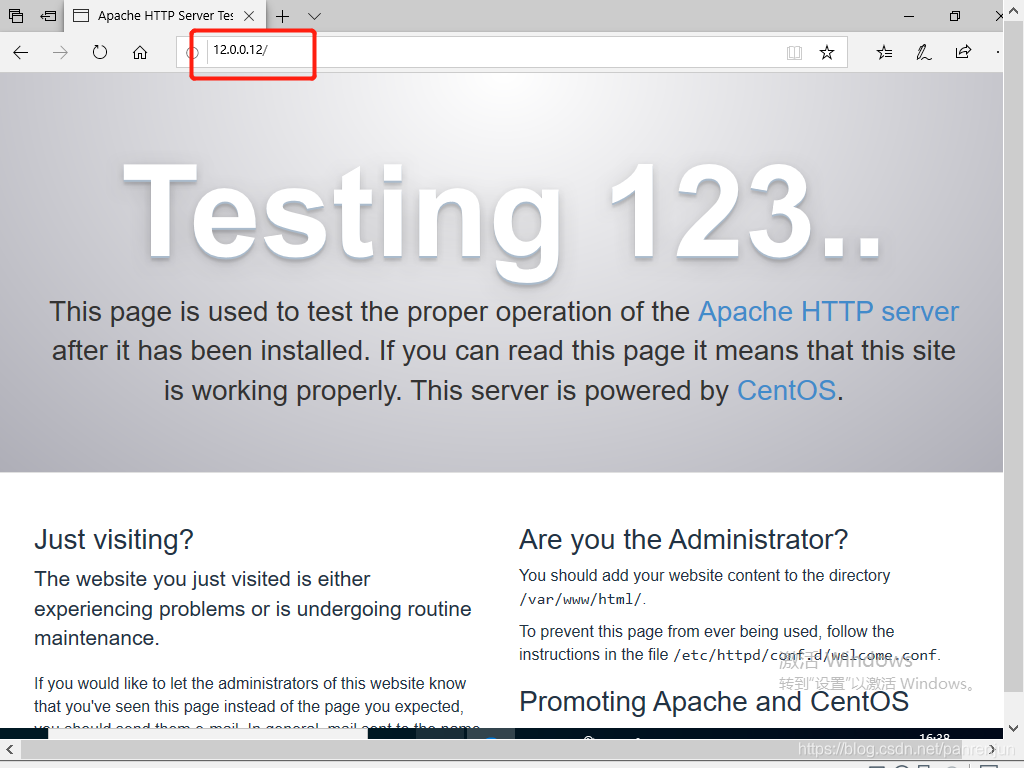
Task: Click the forward navigation arrow
Action: [x=60, y=52]
